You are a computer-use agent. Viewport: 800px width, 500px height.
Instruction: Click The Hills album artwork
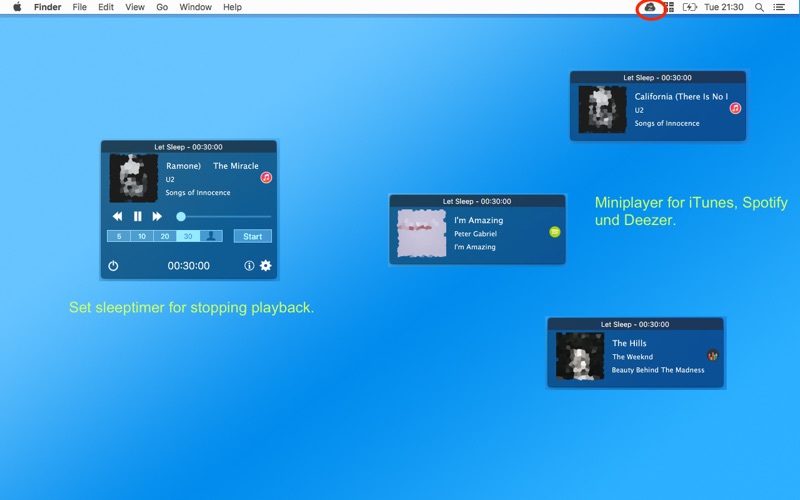[x=580, y=356]
